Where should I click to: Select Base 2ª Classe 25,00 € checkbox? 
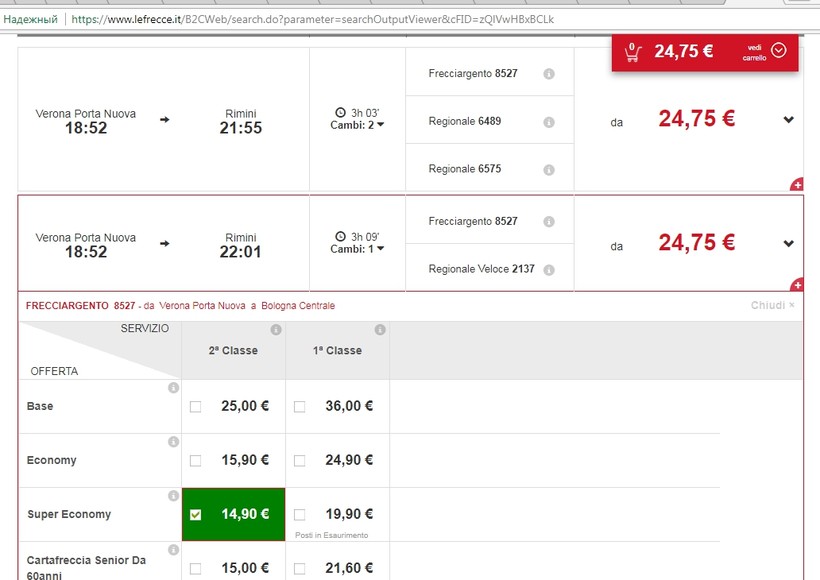pos(195,407)
